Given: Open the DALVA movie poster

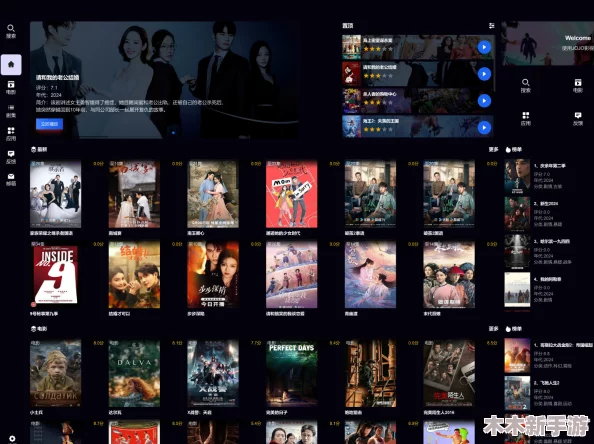Looking at the screenshot, I should 134,374.
